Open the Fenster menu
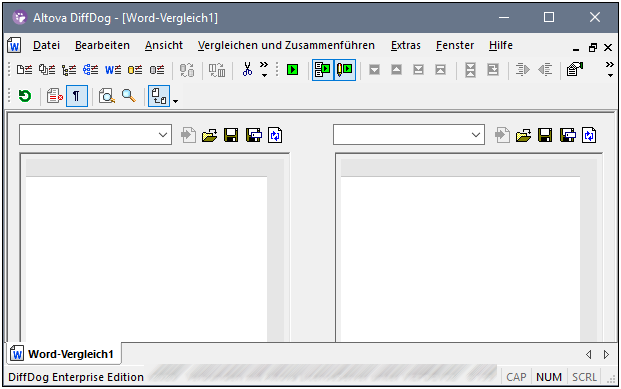 click(x=455, y=46)
